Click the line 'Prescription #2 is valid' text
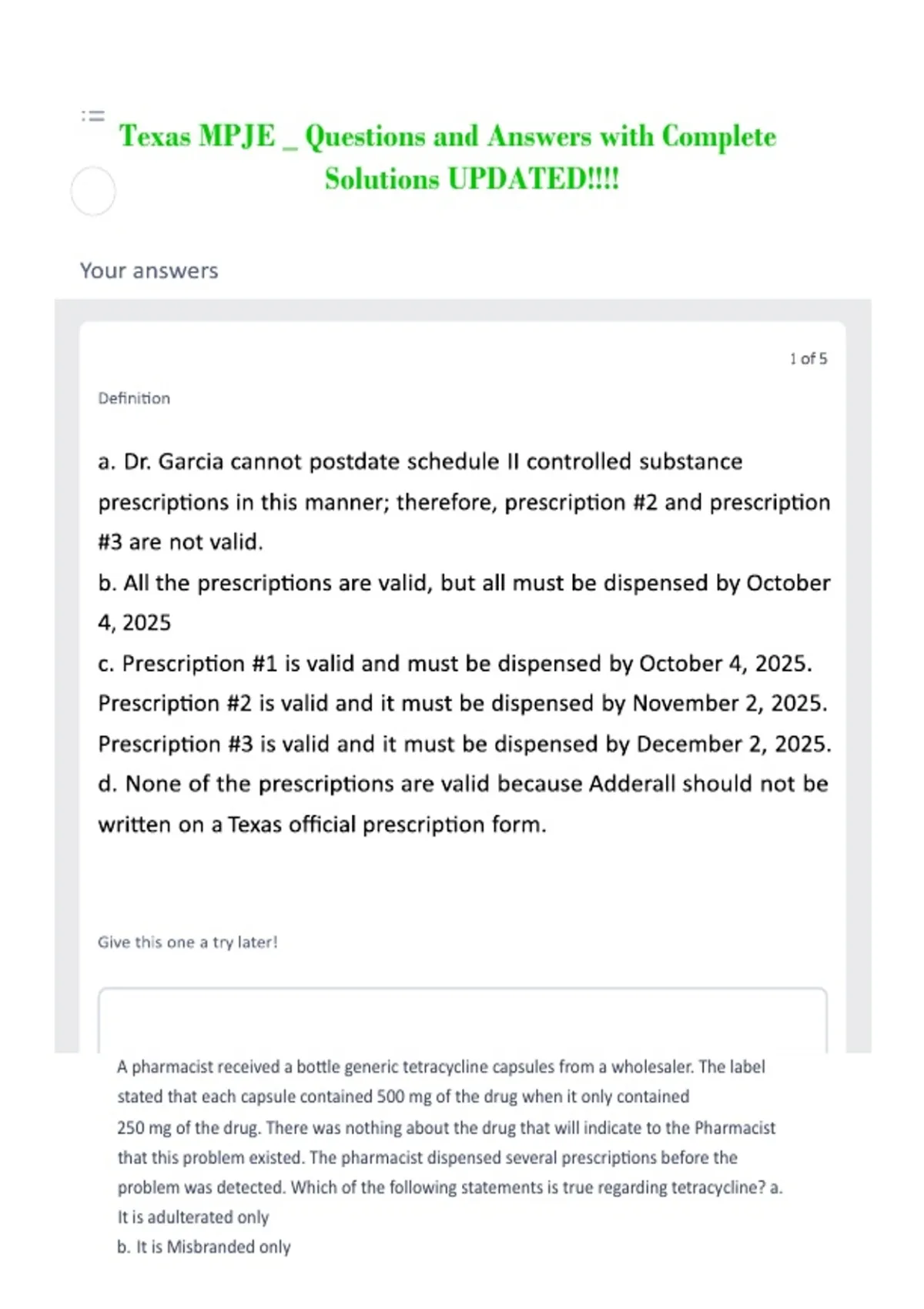924x1309 pixels. (463, 704)
